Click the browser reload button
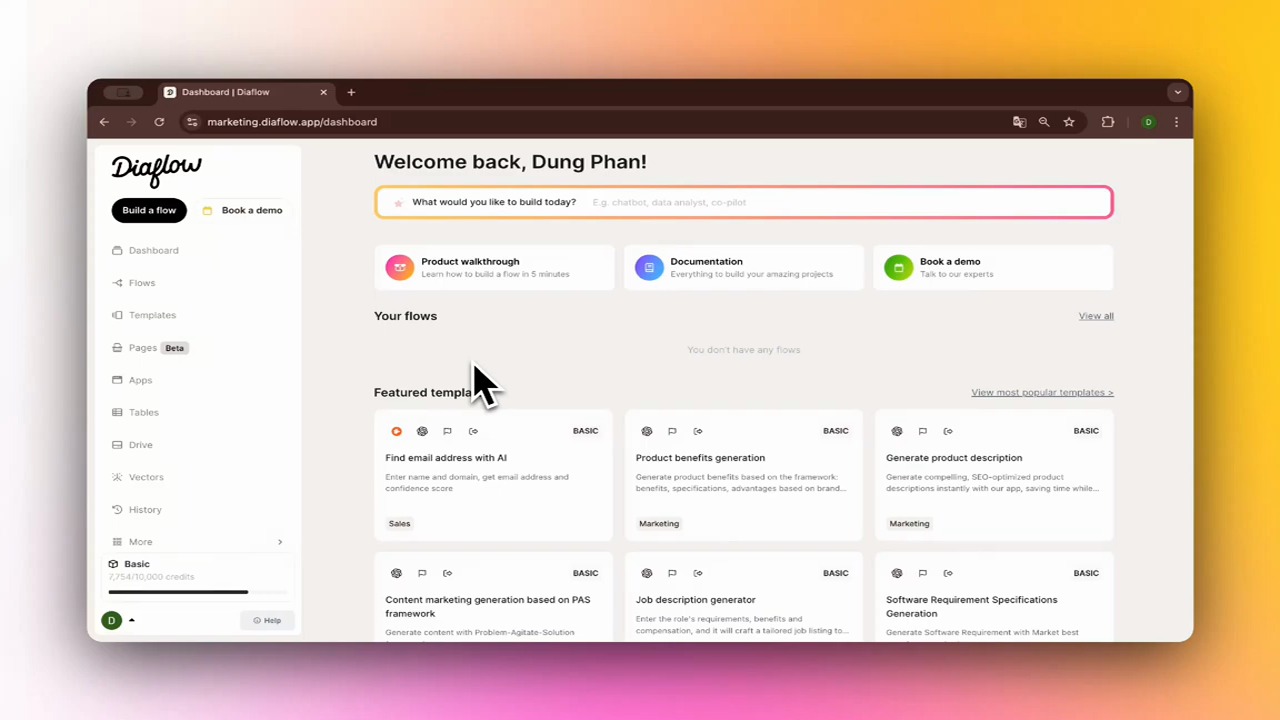The image size is (1280, 720). [159, 122]
